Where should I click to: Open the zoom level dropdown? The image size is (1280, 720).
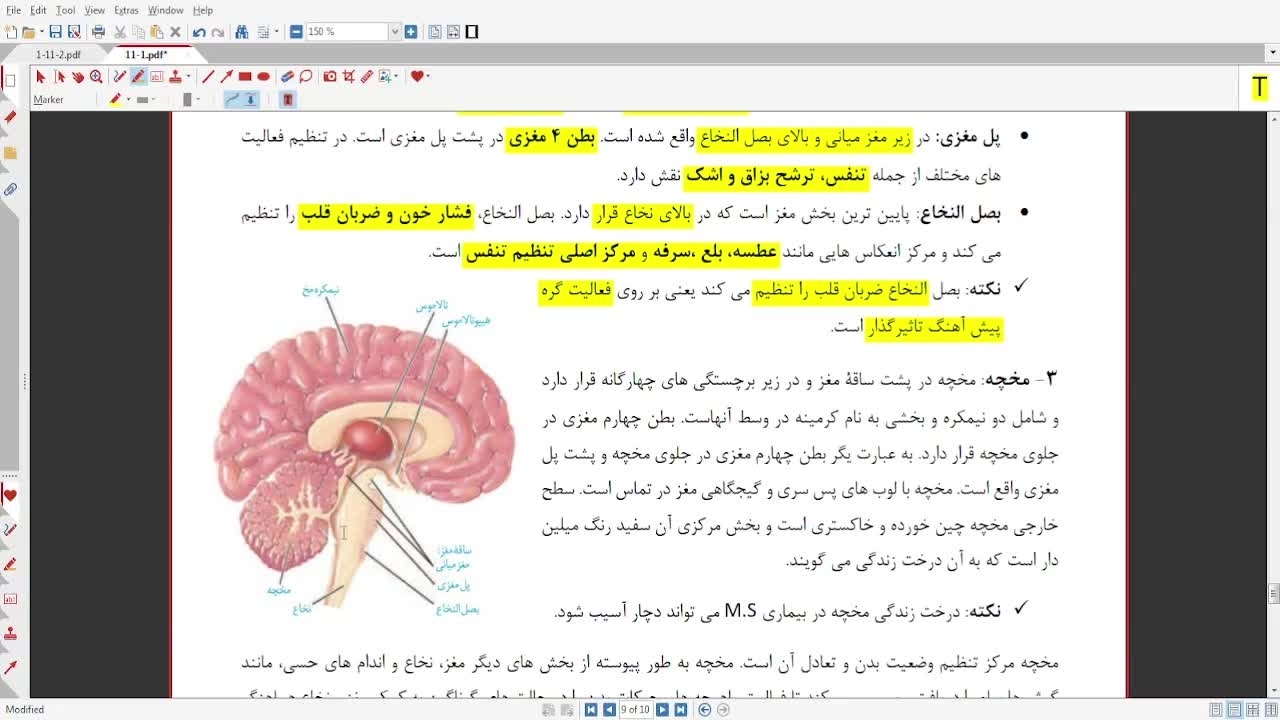point(395,32)
